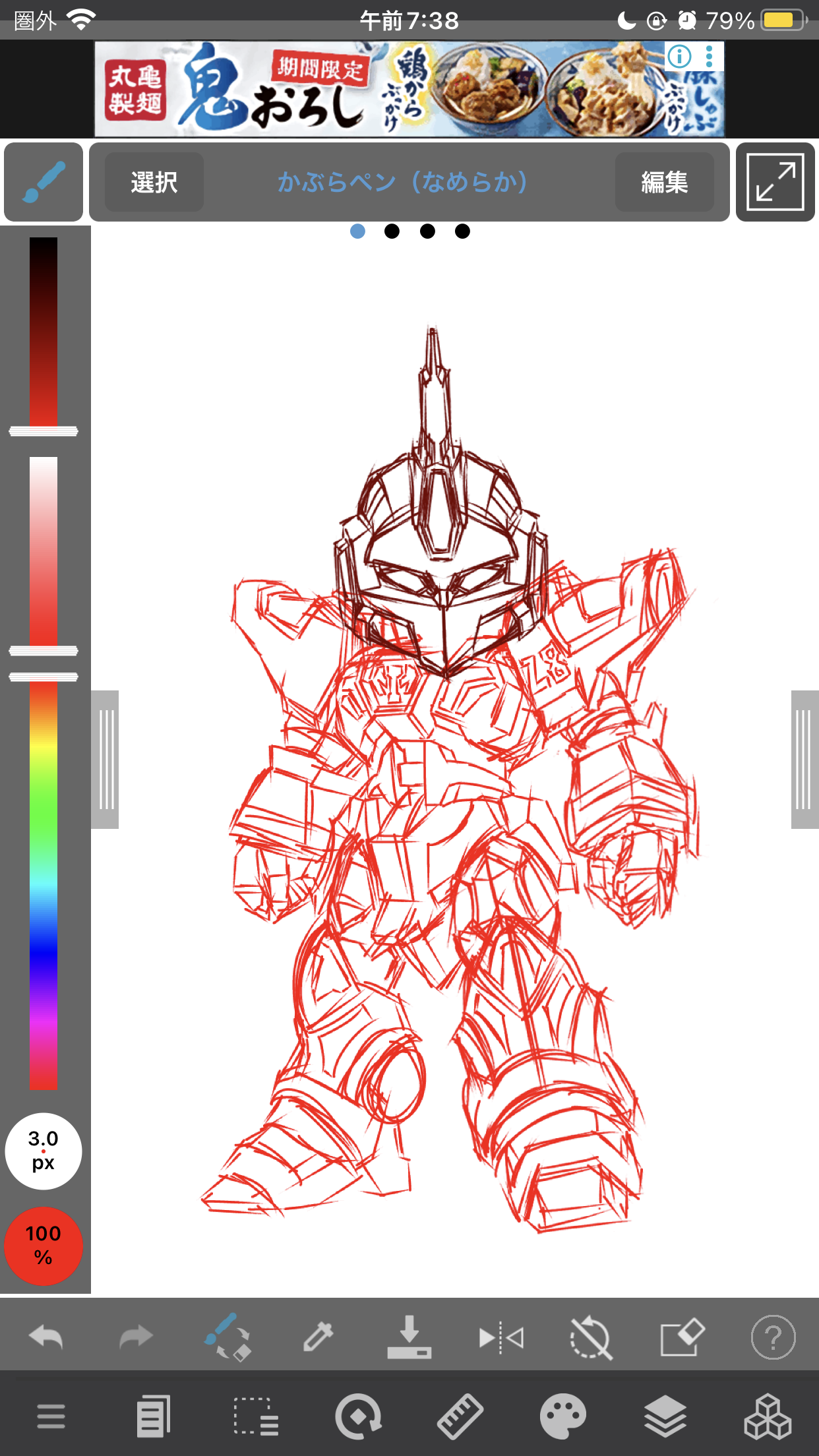Open the help question mark

click(773, 1337)
